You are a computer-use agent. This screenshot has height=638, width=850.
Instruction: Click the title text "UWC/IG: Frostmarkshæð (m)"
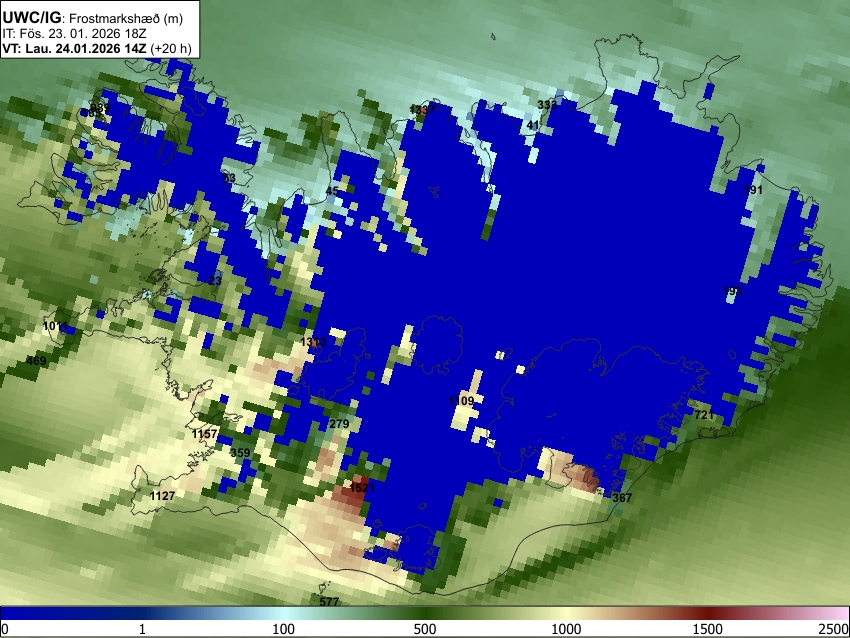93,18
